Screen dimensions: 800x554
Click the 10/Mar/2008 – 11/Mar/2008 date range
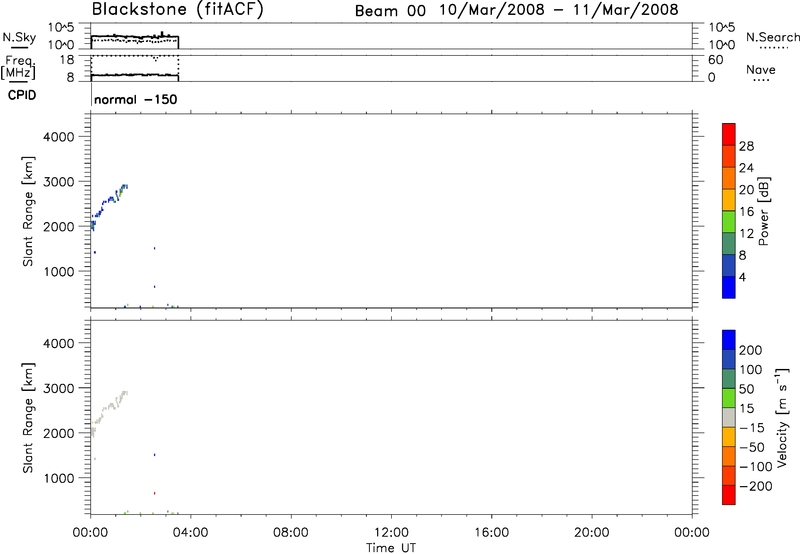coord(559,10)
